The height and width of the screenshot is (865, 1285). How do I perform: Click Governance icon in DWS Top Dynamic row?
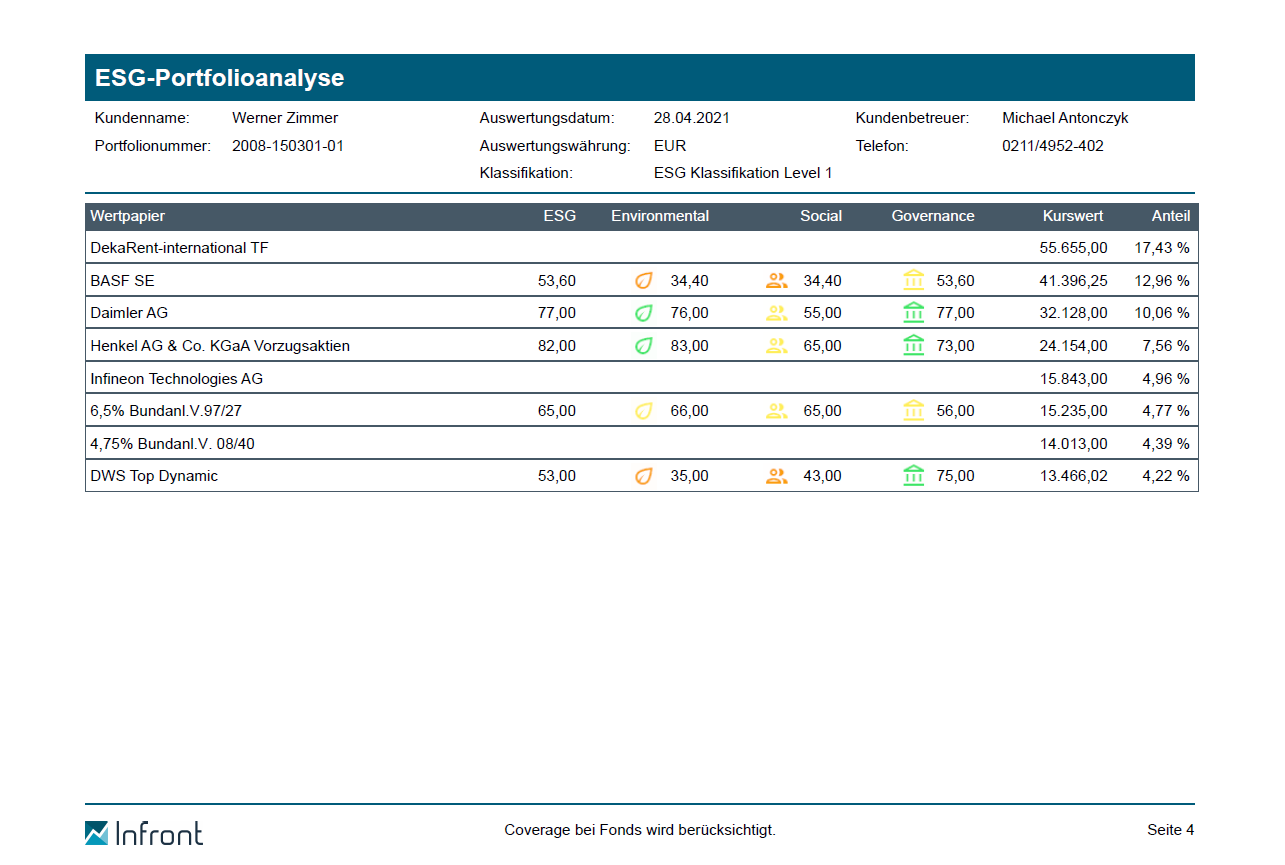click(913, 476)
